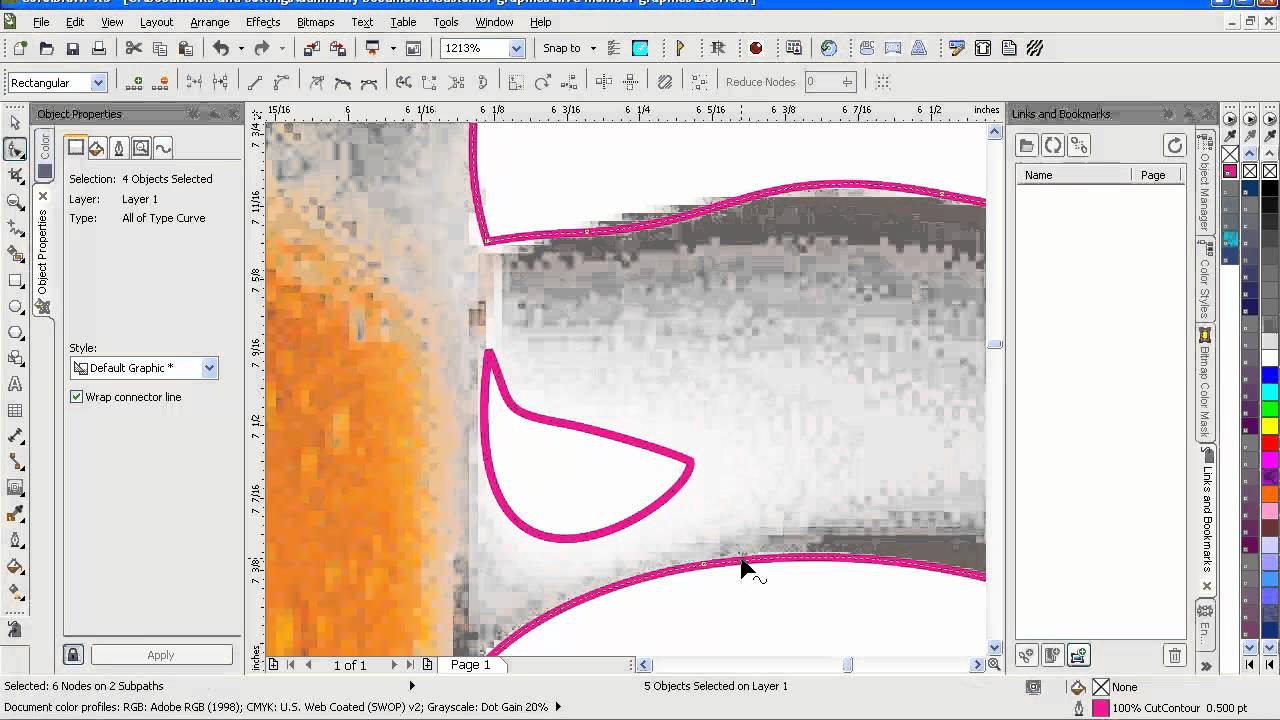1280x720 pixels.
Task: Click the Open file icon
Action: [46, 48]
